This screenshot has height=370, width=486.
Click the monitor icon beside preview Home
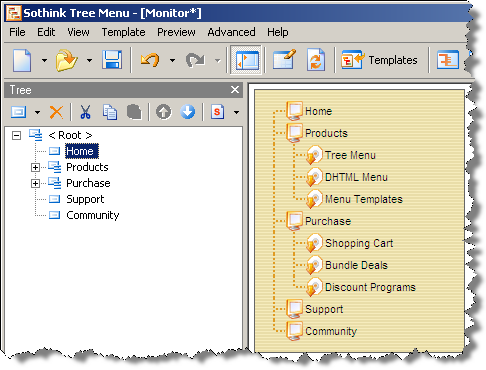(295, 111)
